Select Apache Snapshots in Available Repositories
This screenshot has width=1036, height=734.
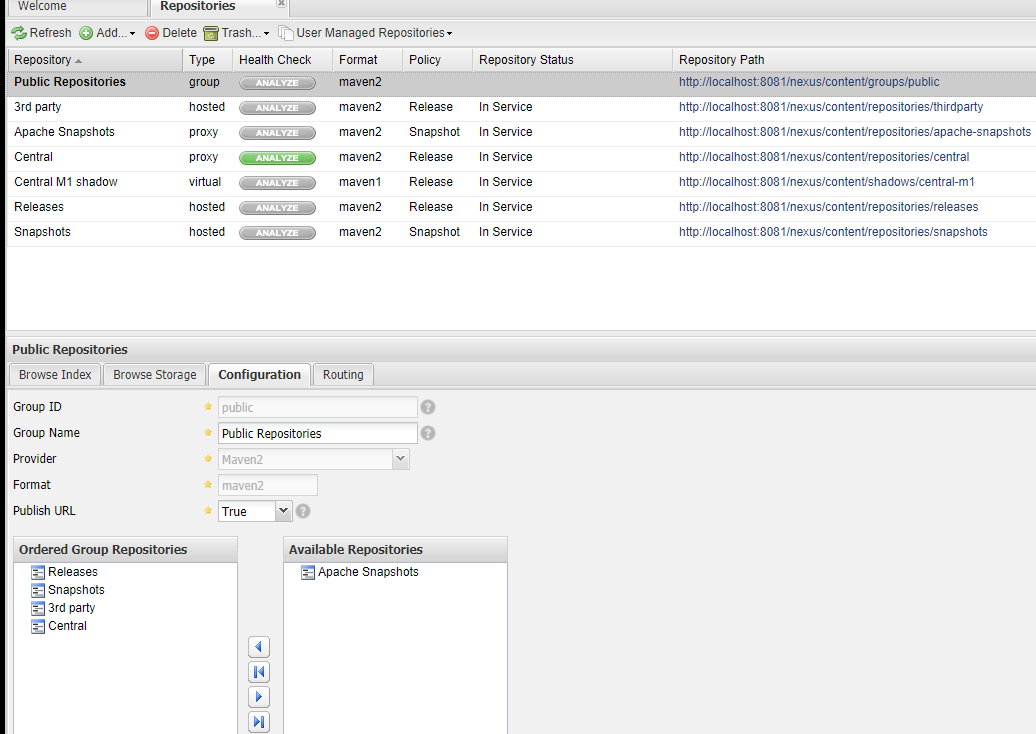[368, 572]
